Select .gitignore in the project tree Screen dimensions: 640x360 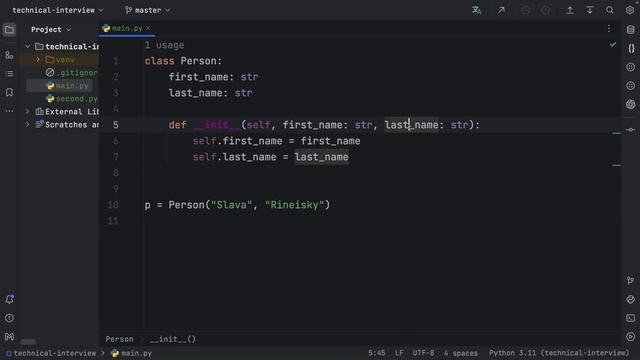click(x=72, y=73)
